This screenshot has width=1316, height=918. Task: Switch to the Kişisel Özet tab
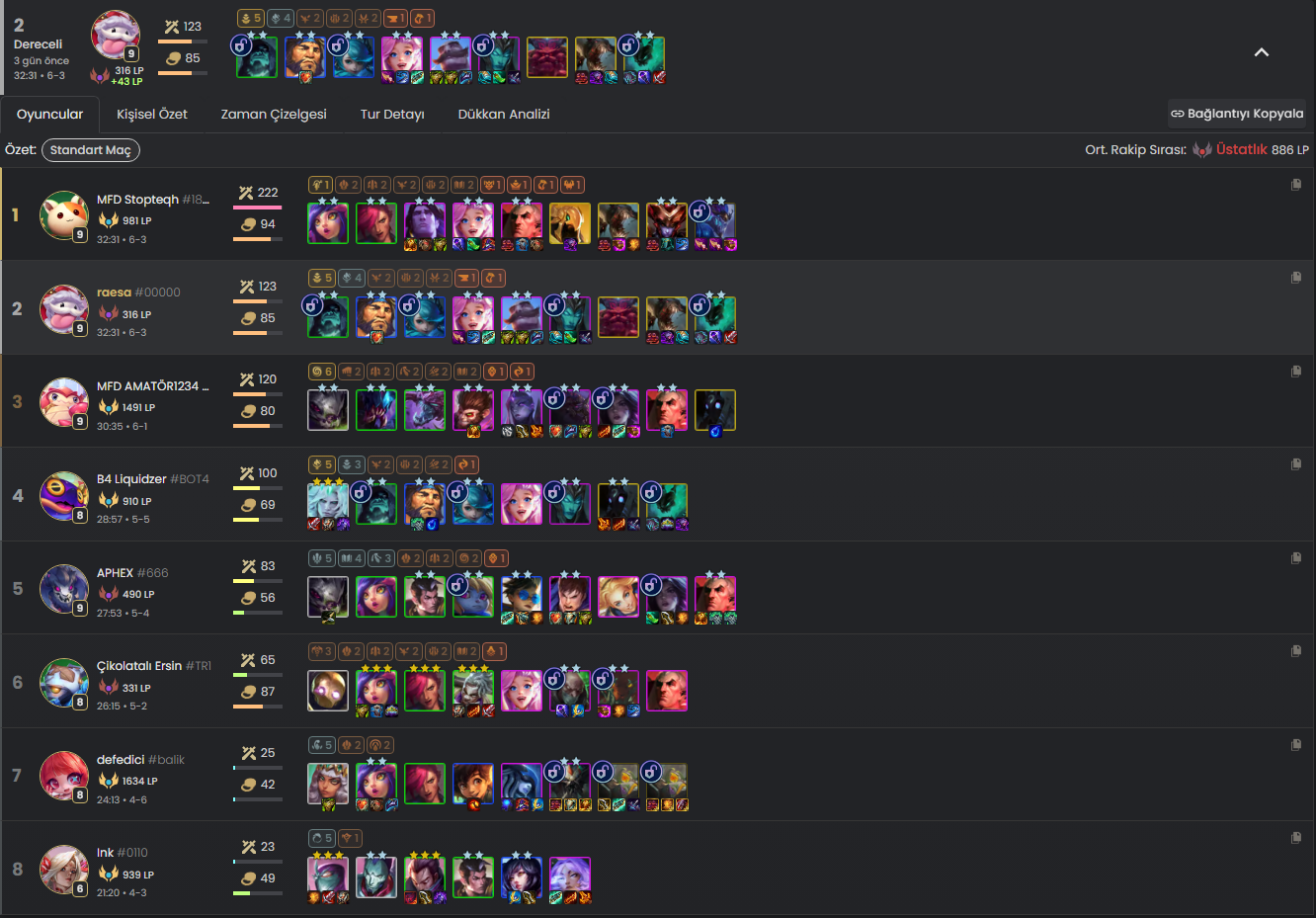[152, 115]
